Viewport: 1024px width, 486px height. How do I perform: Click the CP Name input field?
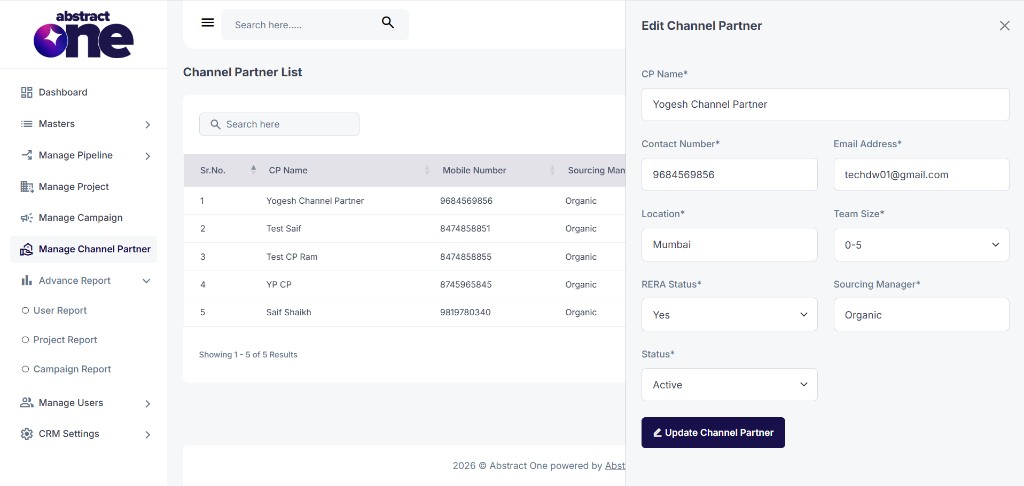(x=825, y=105)
